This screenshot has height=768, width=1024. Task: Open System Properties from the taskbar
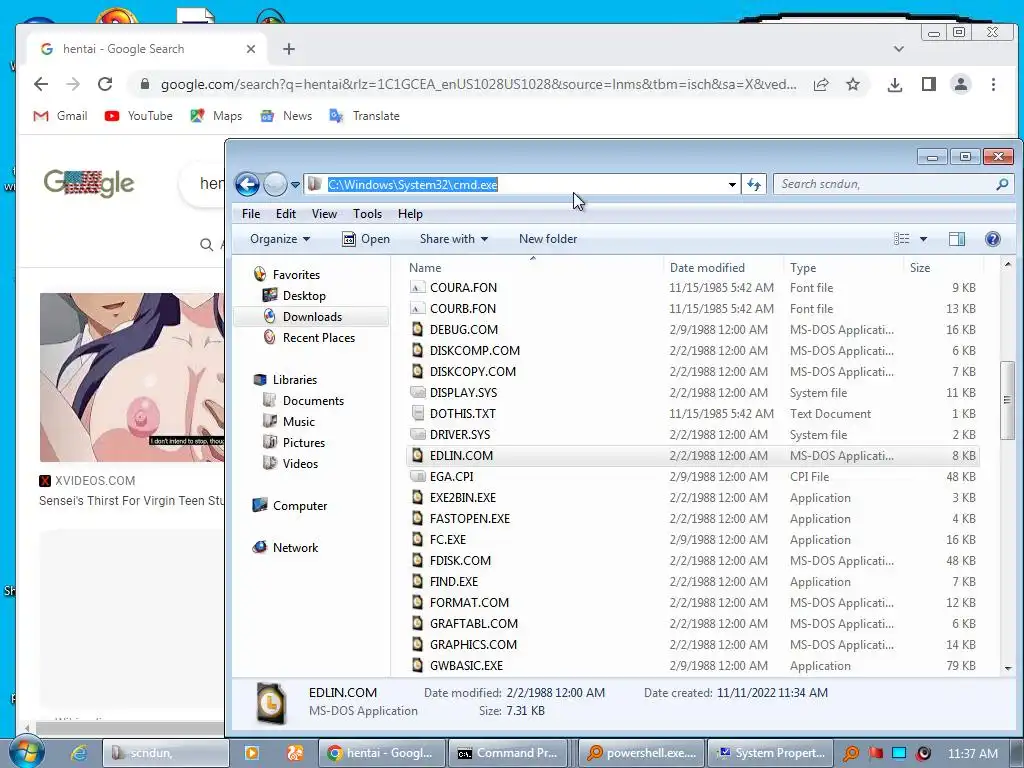point(771,753)
